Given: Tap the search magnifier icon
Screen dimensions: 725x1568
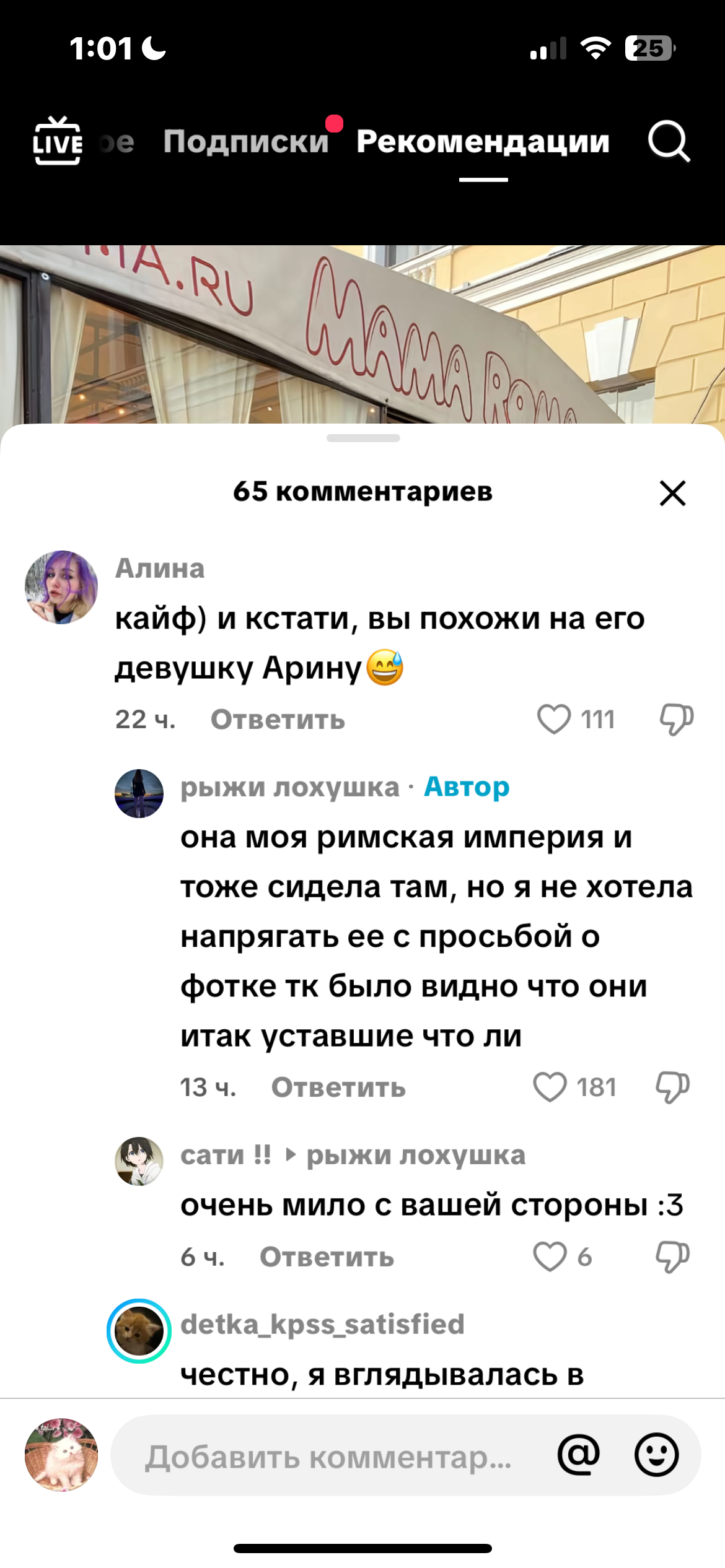Looking at the screenshot, I should [x=669, y=142].
